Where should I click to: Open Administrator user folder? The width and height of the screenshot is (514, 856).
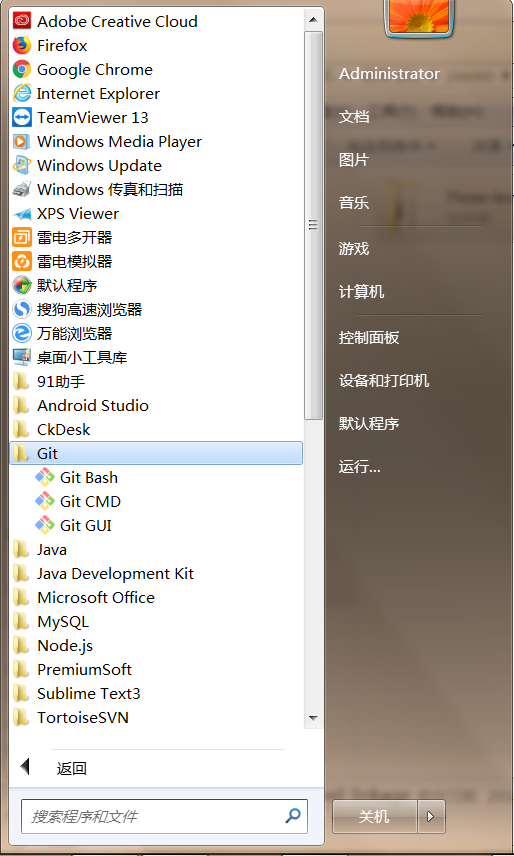[389, 74]
